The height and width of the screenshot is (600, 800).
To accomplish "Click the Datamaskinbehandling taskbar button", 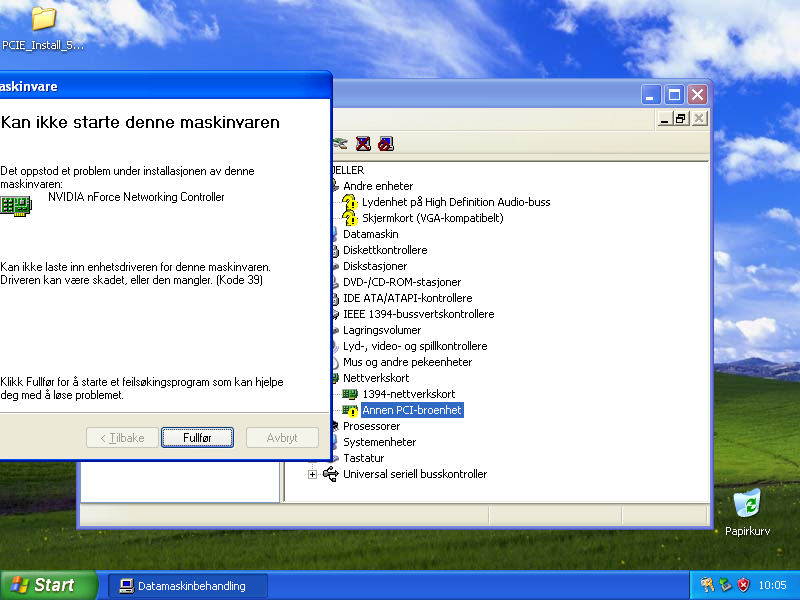I will (188, 586).
